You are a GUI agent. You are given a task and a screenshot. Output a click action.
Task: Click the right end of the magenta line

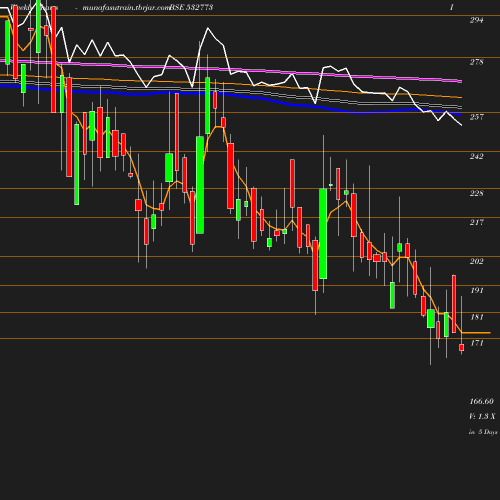click(x=460, y=81)
